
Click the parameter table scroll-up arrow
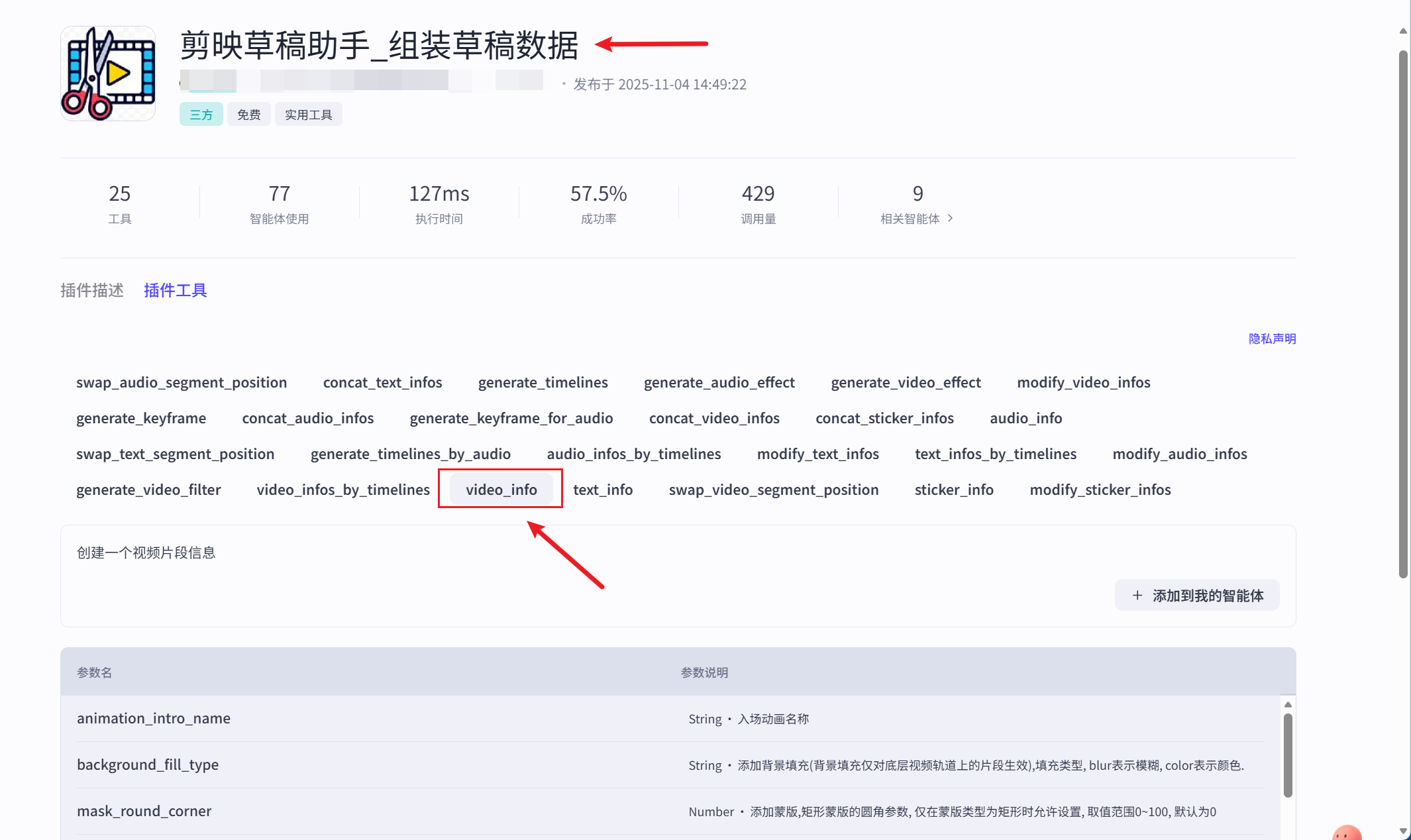click(1288, 704)
